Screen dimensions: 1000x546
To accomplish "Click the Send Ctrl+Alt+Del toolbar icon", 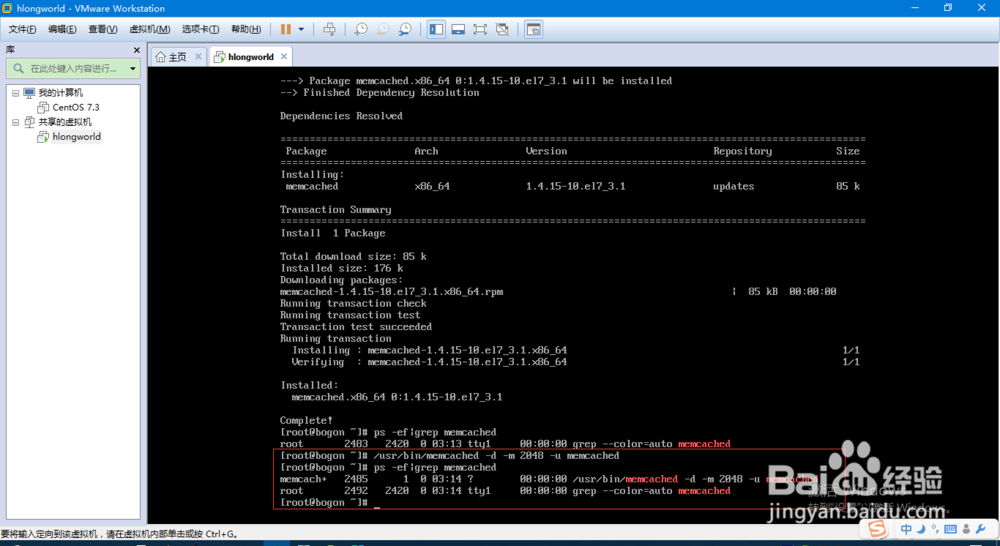I will tap(329, 29).
